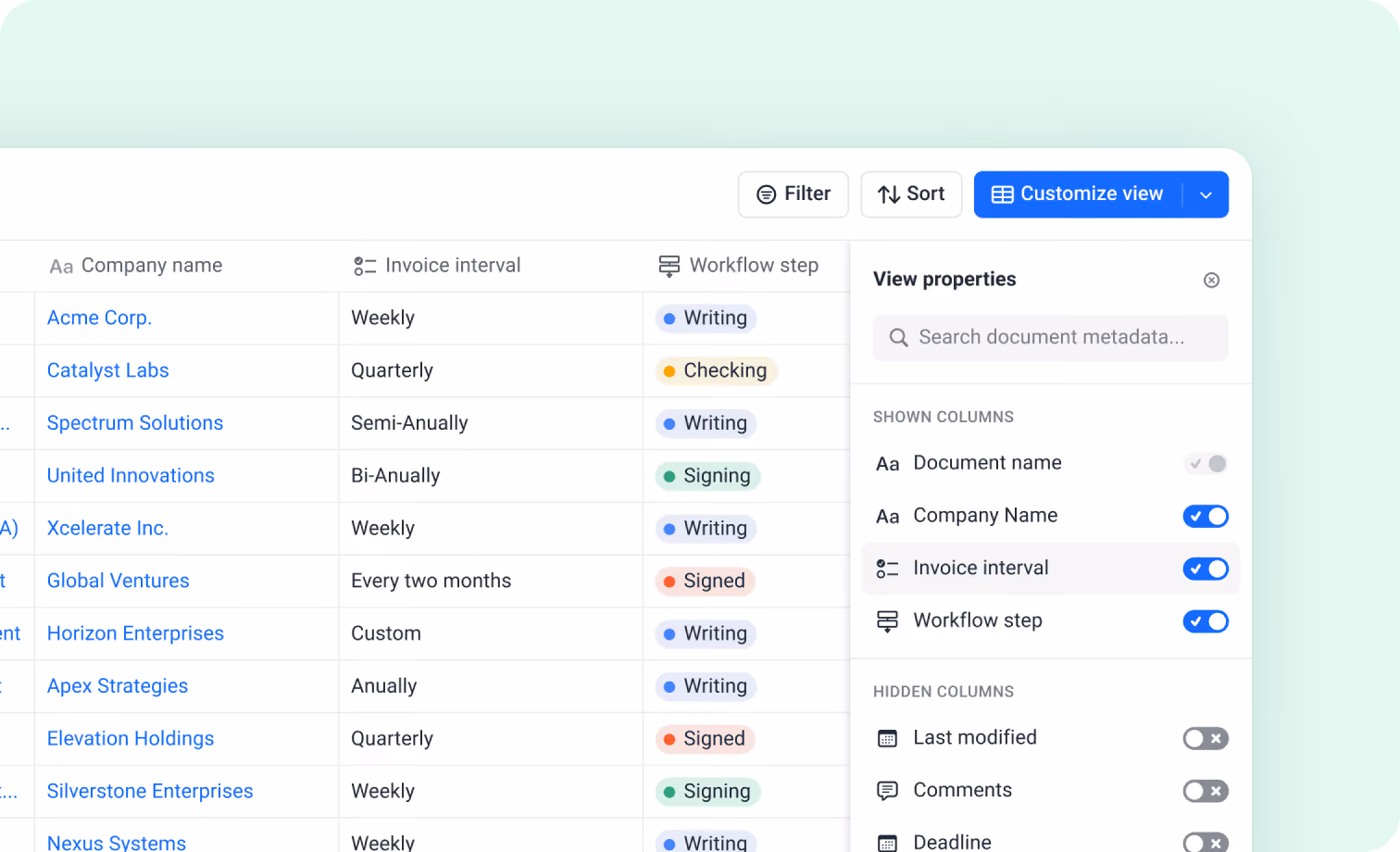Viewport: 1400px width, 852px height.
Task: Open Horizon Enterprises link
Action: coord(135,633)
